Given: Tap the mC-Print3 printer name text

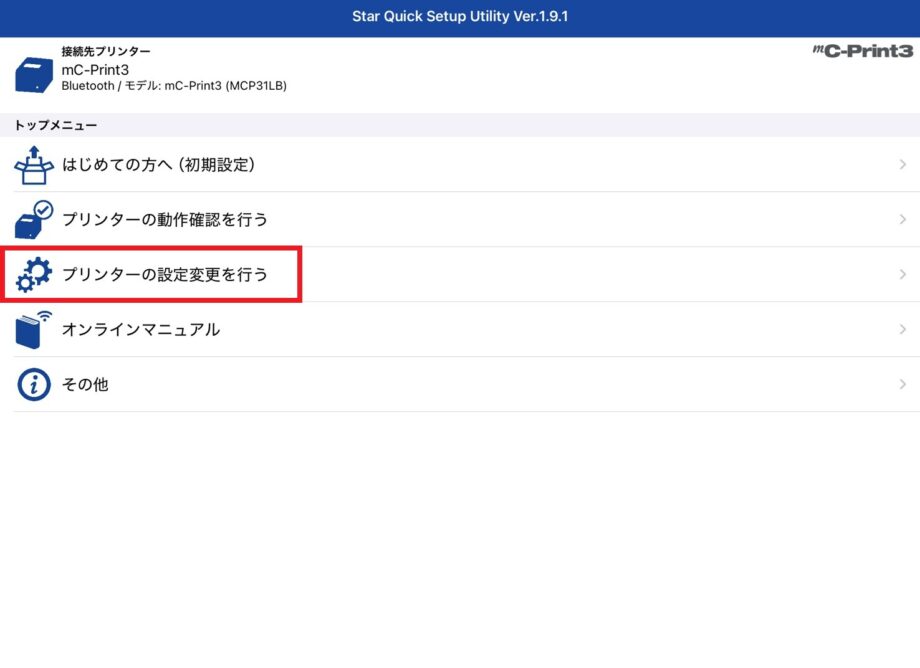Looking at the screenshot, I should [97, 69].
